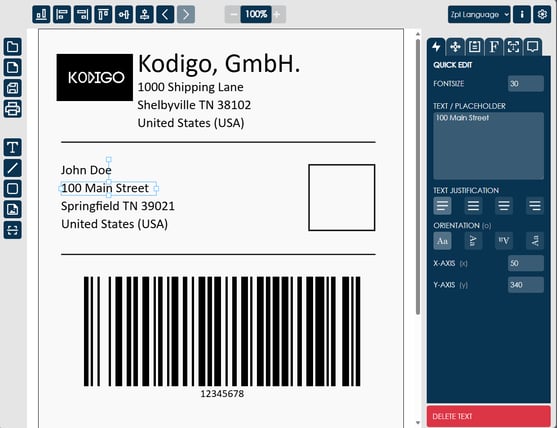The height and width of the screenshot is (428, 557).
Task: Select the Rectangle shape tool
Action: tap(12, 188)
